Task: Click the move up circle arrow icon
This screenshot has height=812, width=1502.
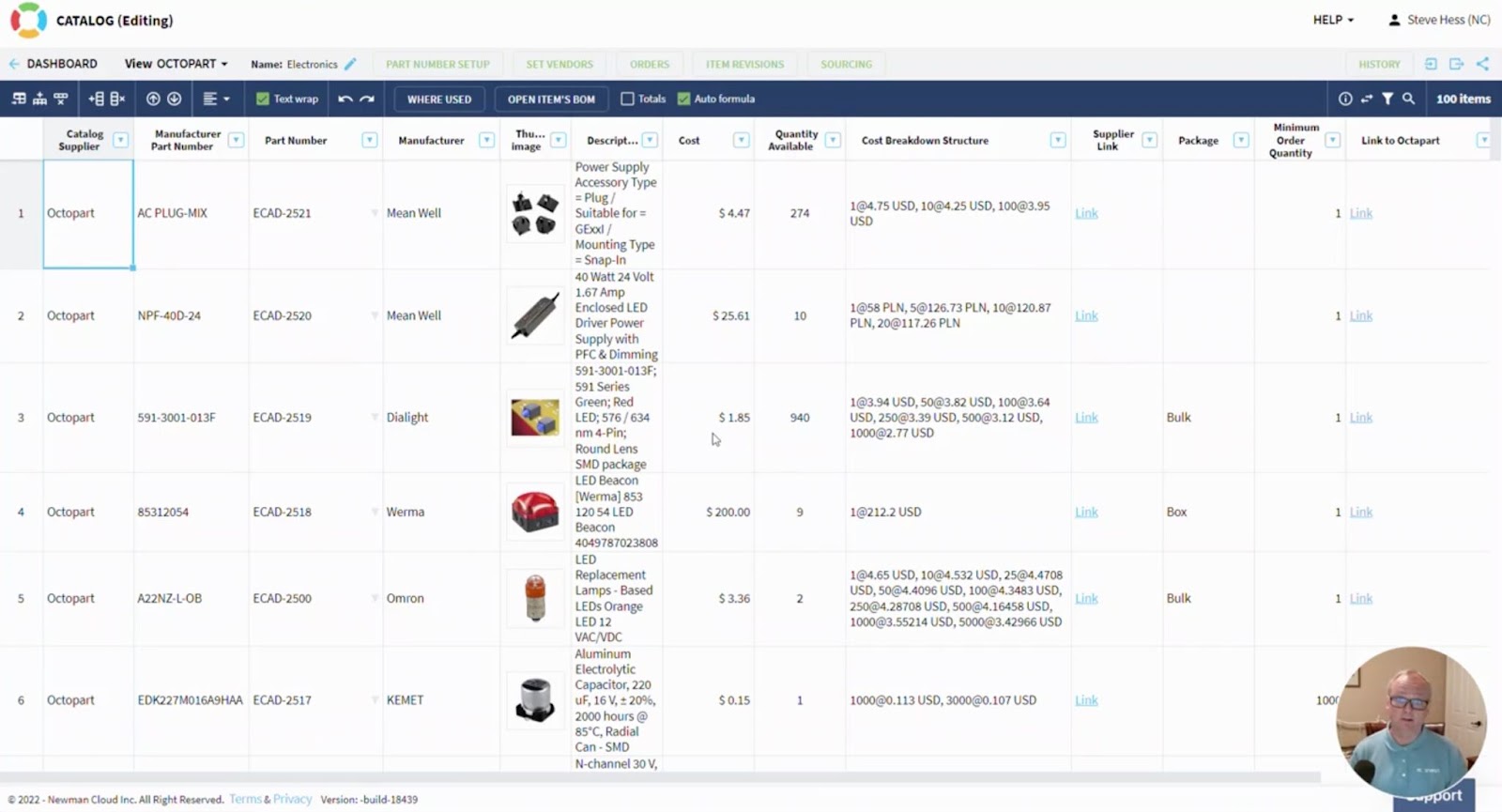Action: [153, 99]
